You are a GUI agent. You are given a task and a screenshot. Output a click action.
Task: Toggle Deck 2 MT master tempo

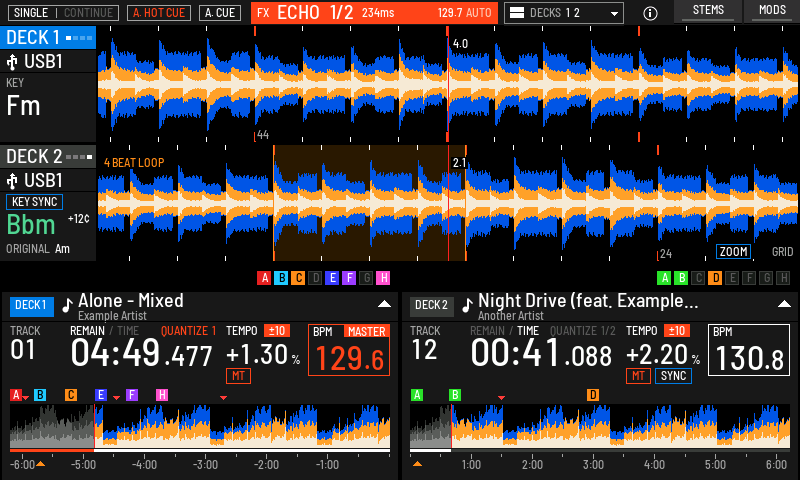pyautogui.click(x=638, y=376)
